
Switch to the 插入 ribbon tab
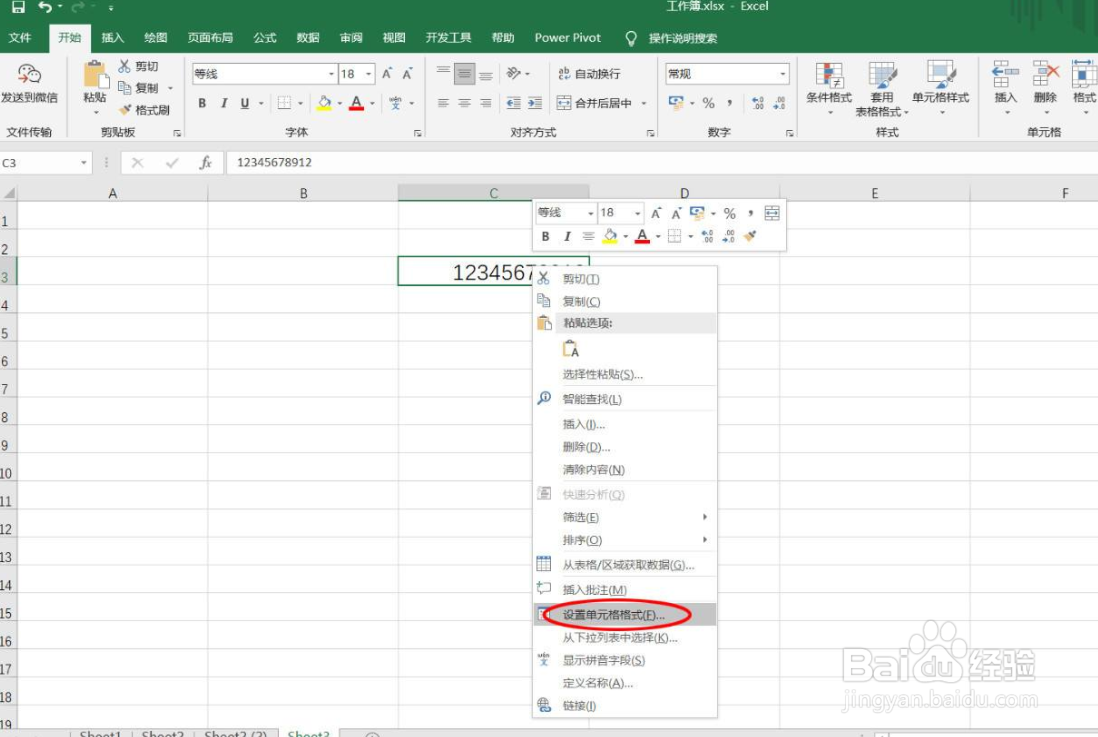coord(113,38)
